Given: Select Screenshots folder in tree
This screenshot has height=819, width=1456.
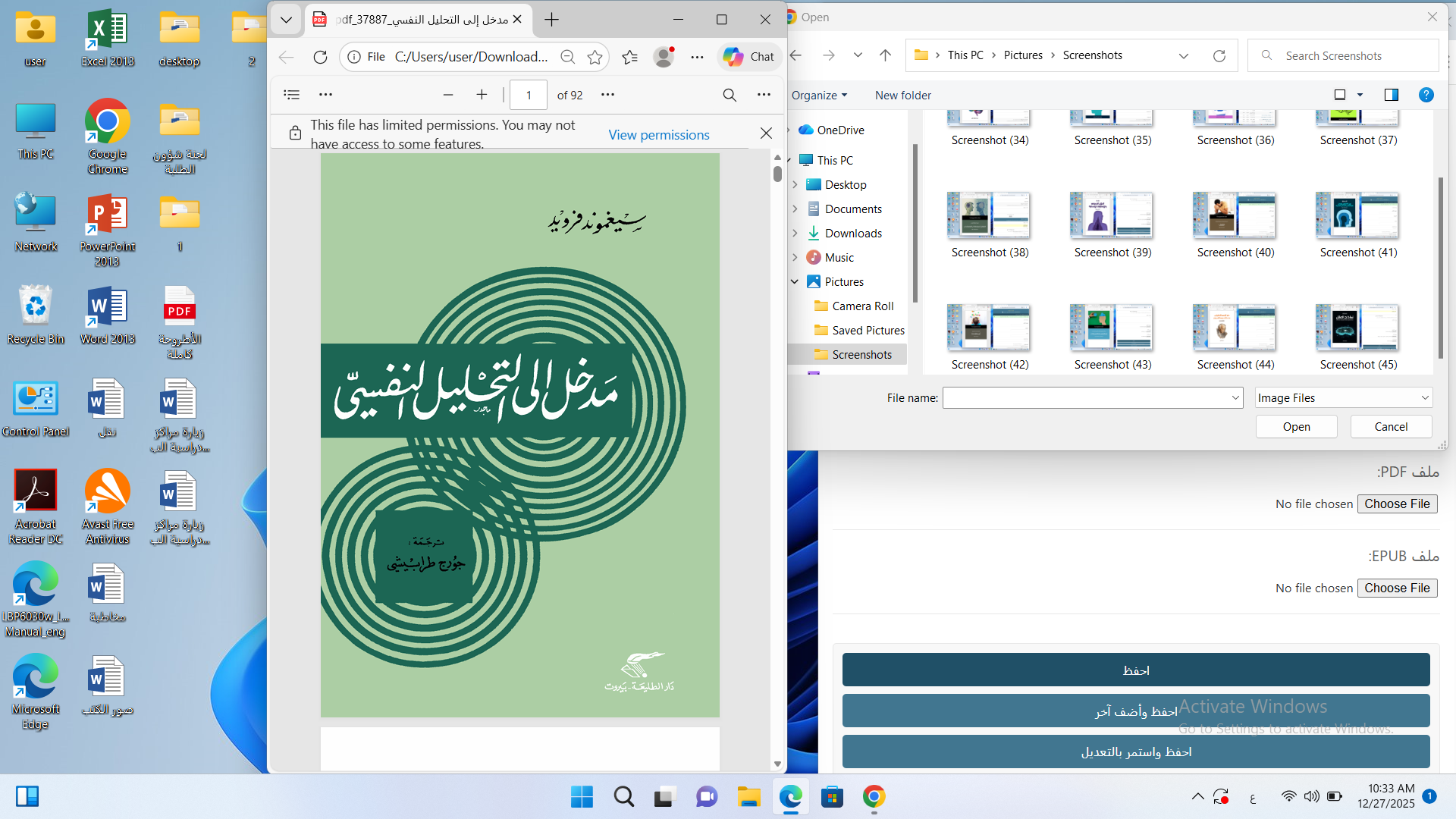Looking at the screenshot, I should pyautogui.click(x=861, y=355).
